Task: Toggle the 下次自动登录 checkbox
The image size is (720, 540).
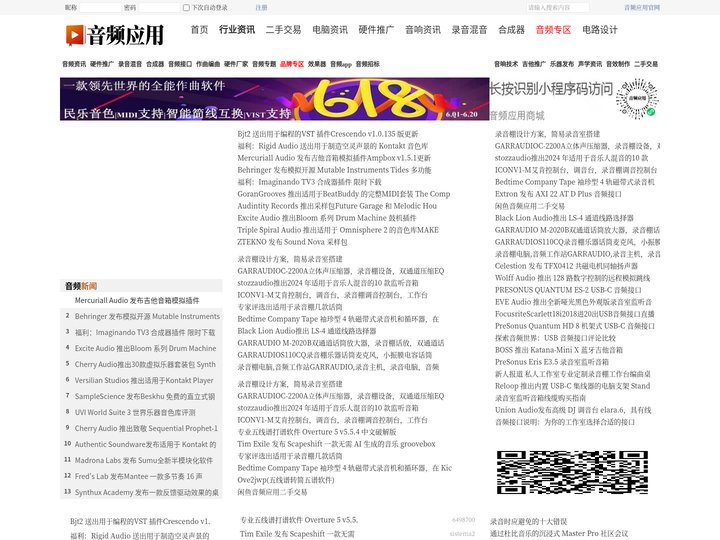Action: coord(186,8)
